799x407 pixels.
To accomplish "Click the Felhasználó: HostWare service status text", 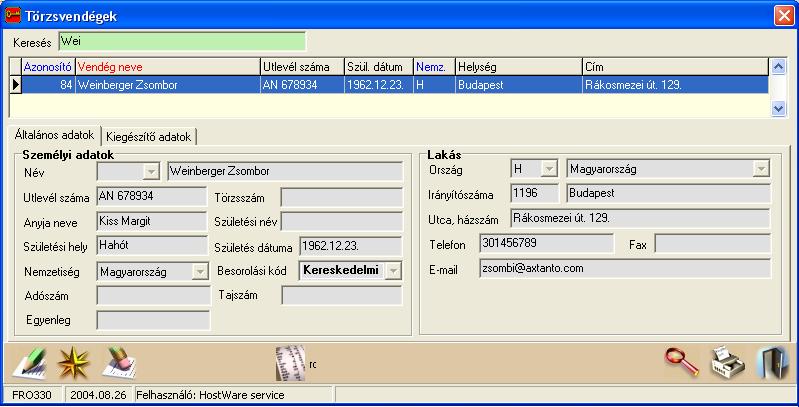I will click(210, 395).
